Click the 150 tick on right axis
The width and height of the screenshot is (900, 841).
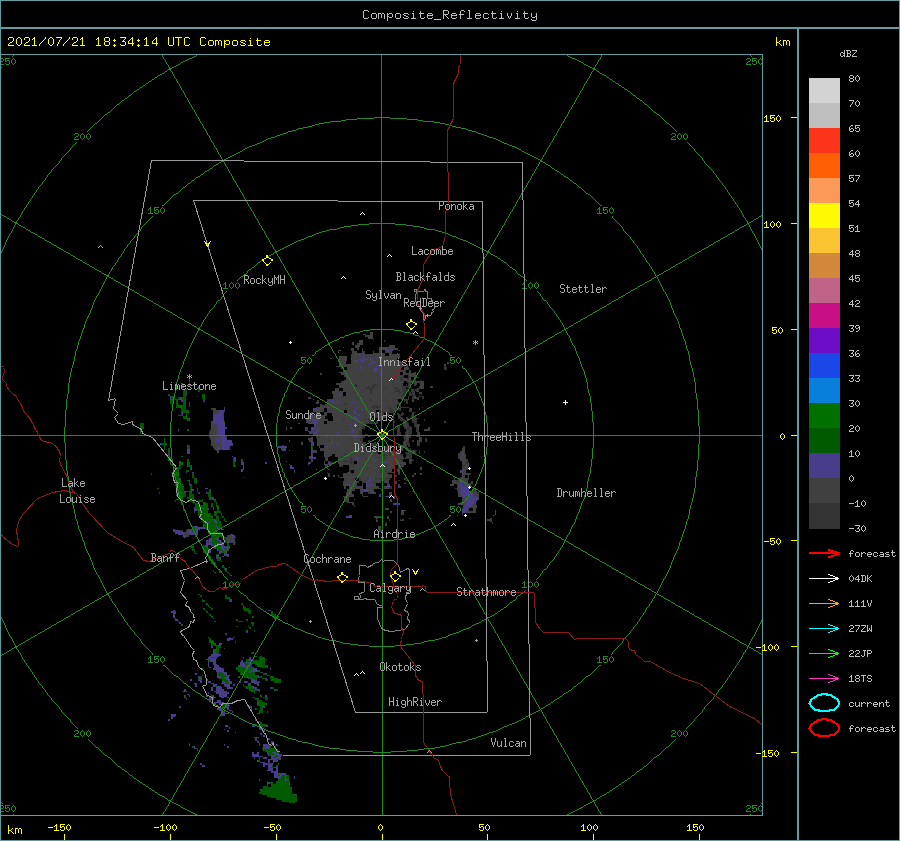[772, 118]
